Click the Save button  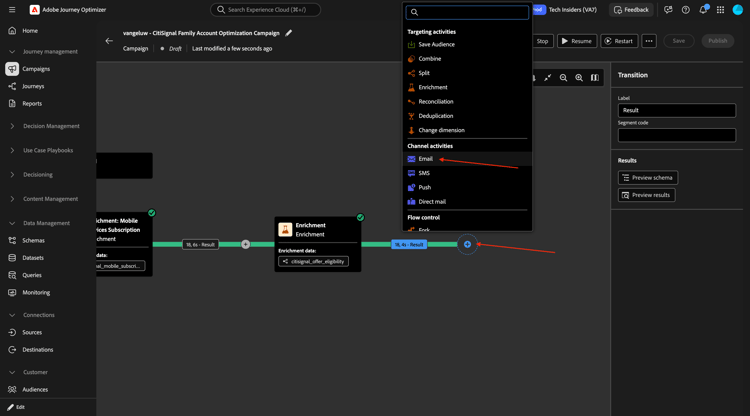click(679, 41)
